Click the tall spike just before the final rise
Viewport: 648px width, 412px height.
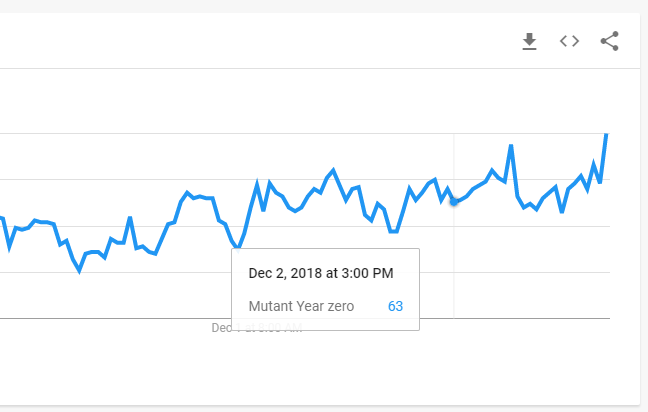[511, 145]
